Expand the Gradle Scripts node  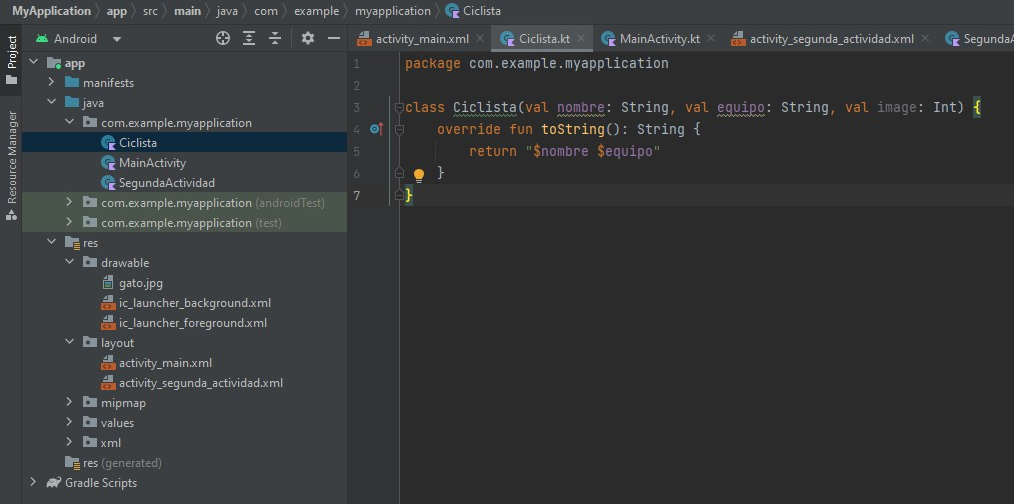(x=33, y=483)
